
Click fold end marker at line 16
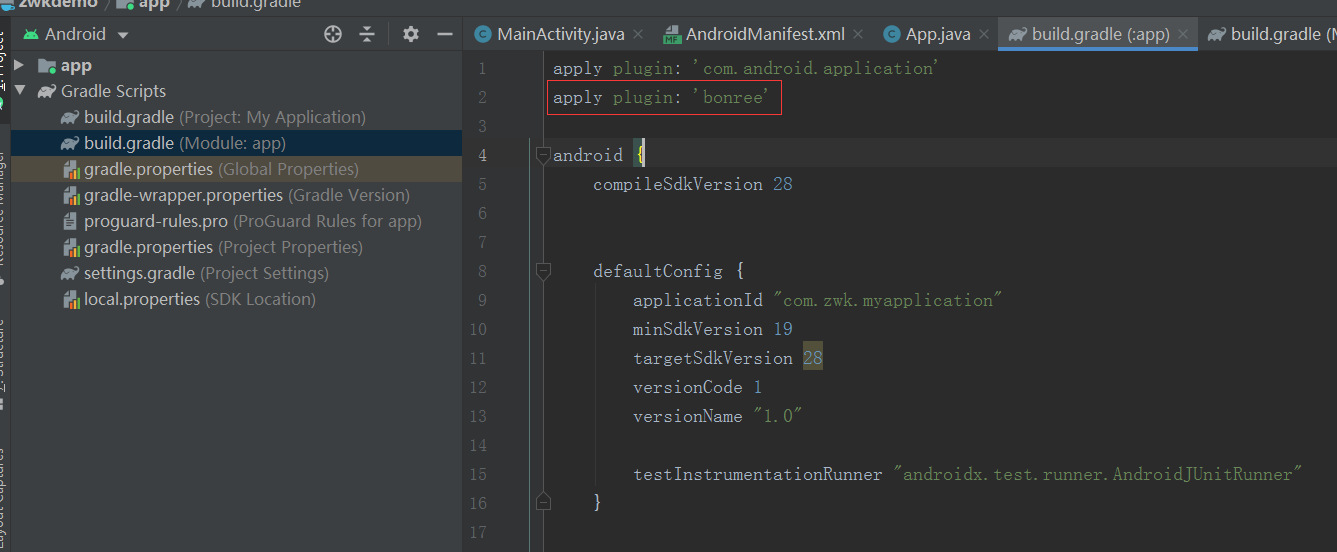pos(543,502)
